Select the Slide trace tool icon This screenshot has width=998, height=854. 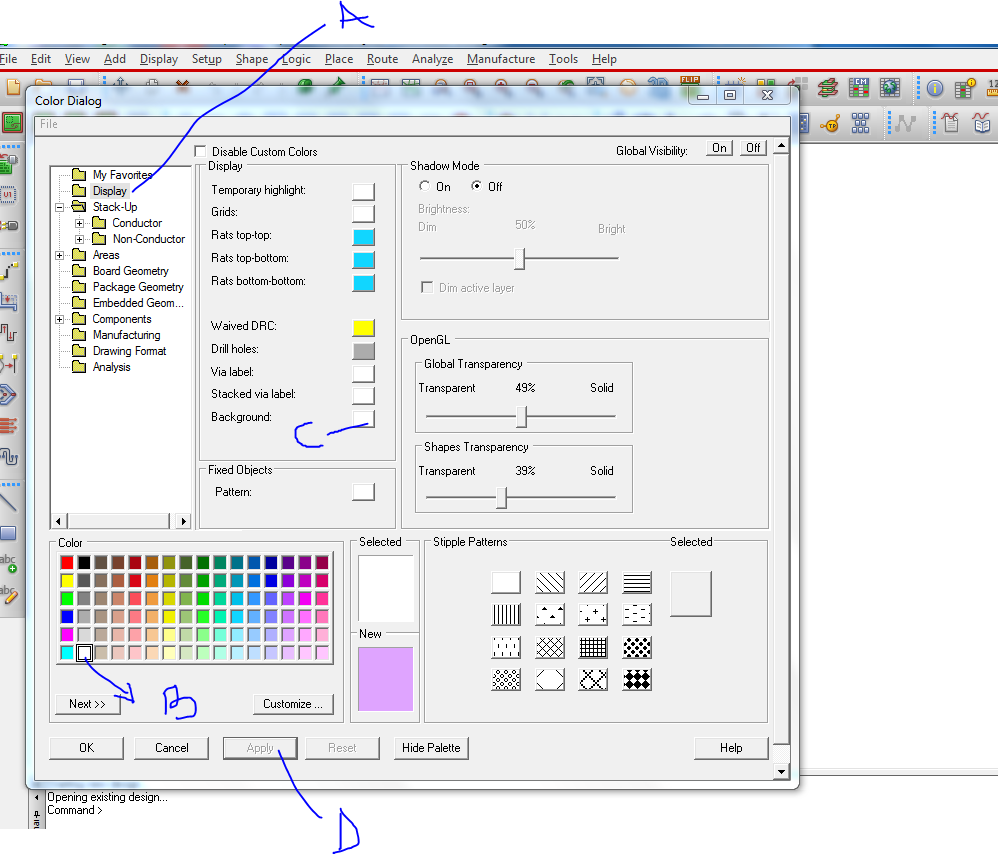pos(9,301)
